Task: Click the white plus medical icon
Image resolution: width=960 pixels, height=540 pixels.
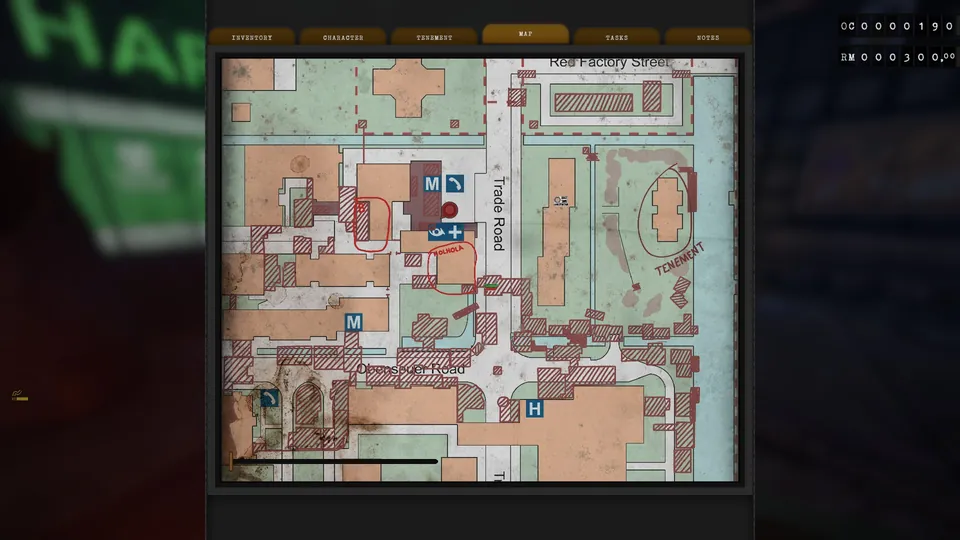Action: pyautogui.click(x=455, y=232)
